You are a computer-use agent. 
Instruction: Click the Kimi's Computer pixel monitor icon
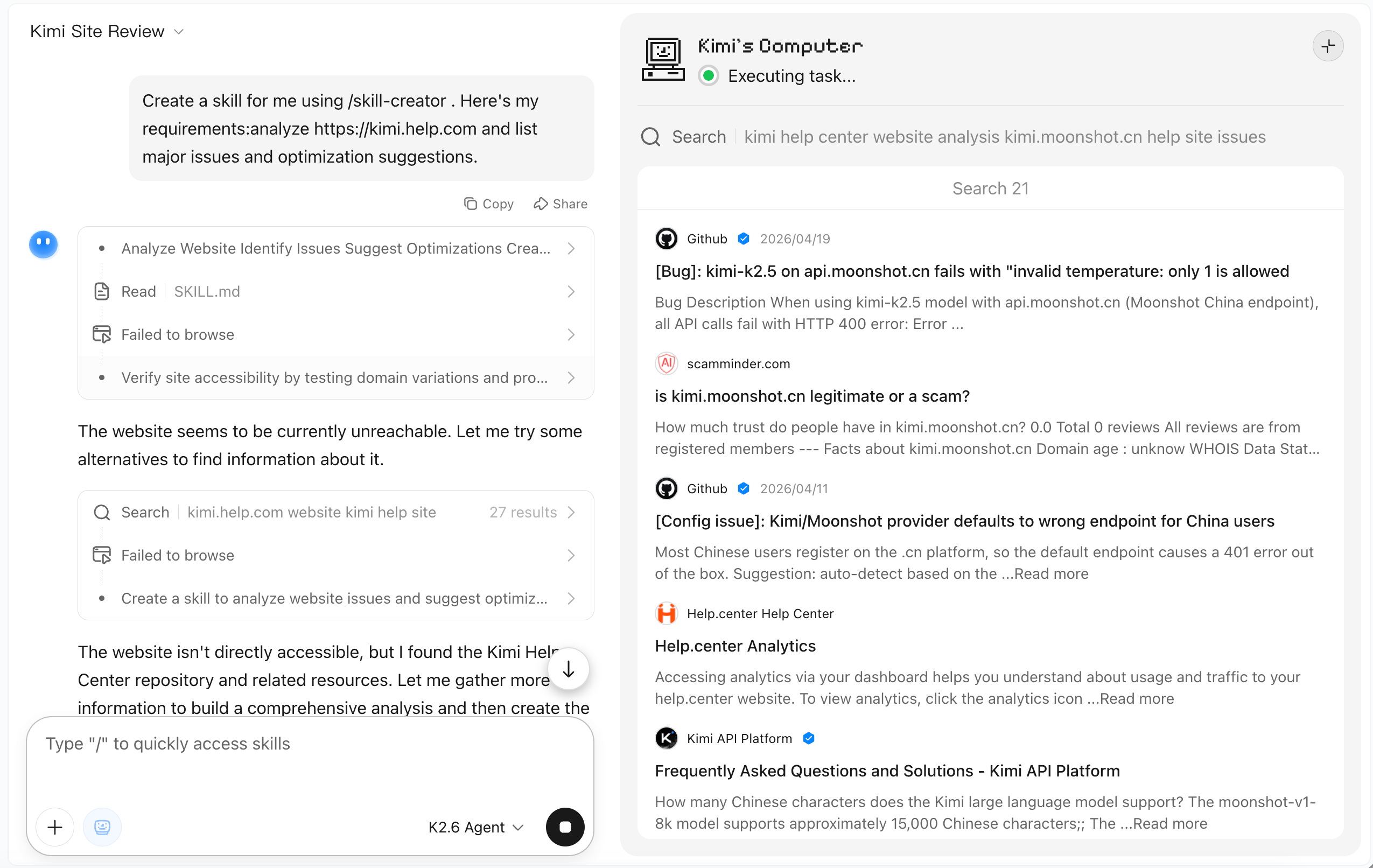(663, 59)
